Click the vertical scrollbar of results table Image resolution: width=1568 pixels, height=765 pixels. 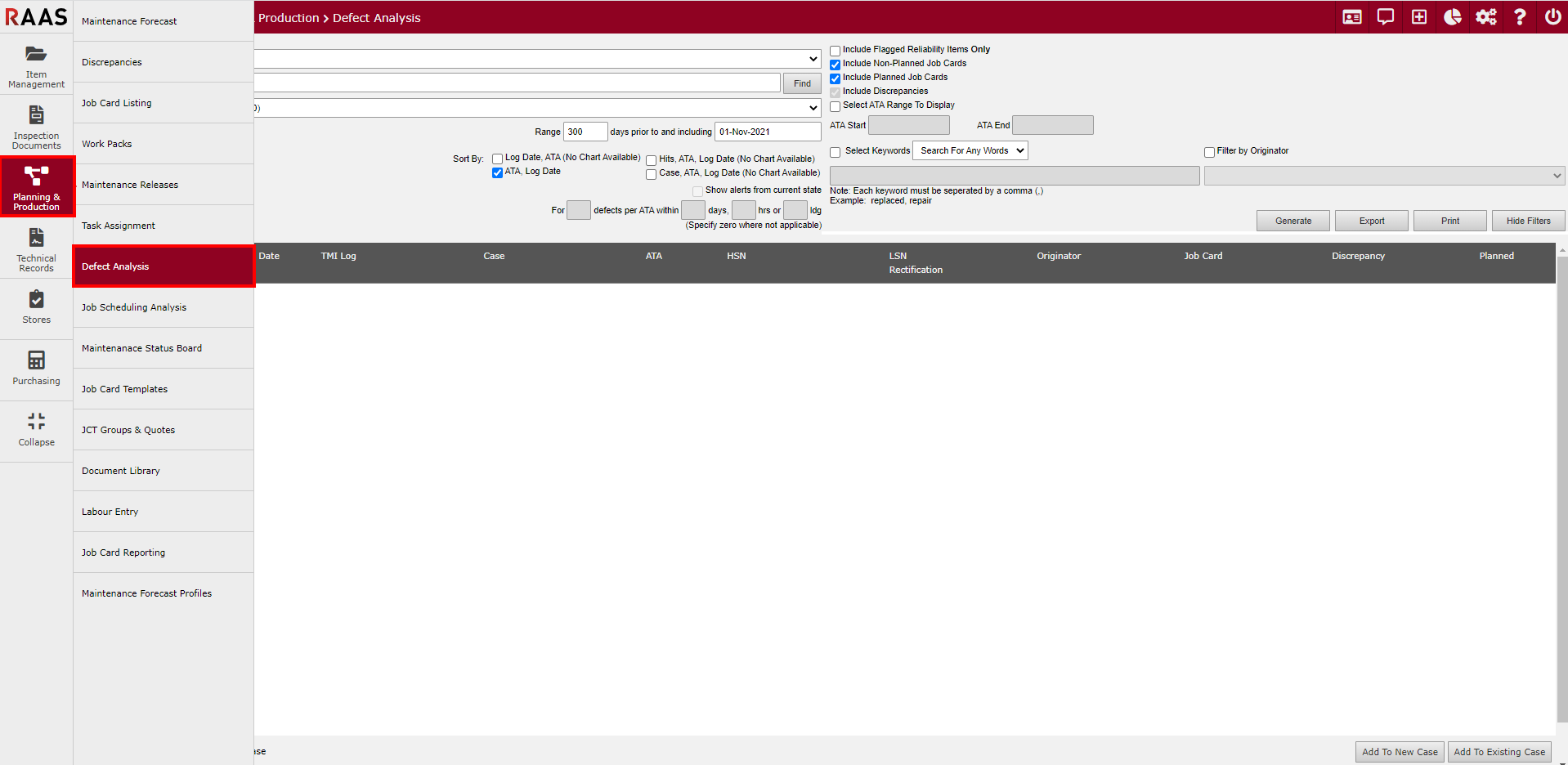[1561, 490]
